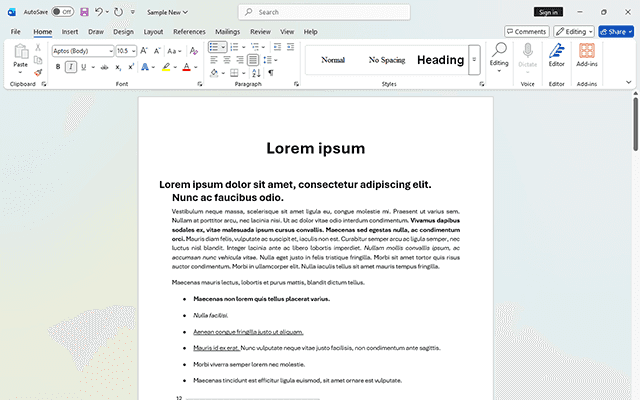
Task: Activate the Format Painter brush
Action: pos(38,73)
